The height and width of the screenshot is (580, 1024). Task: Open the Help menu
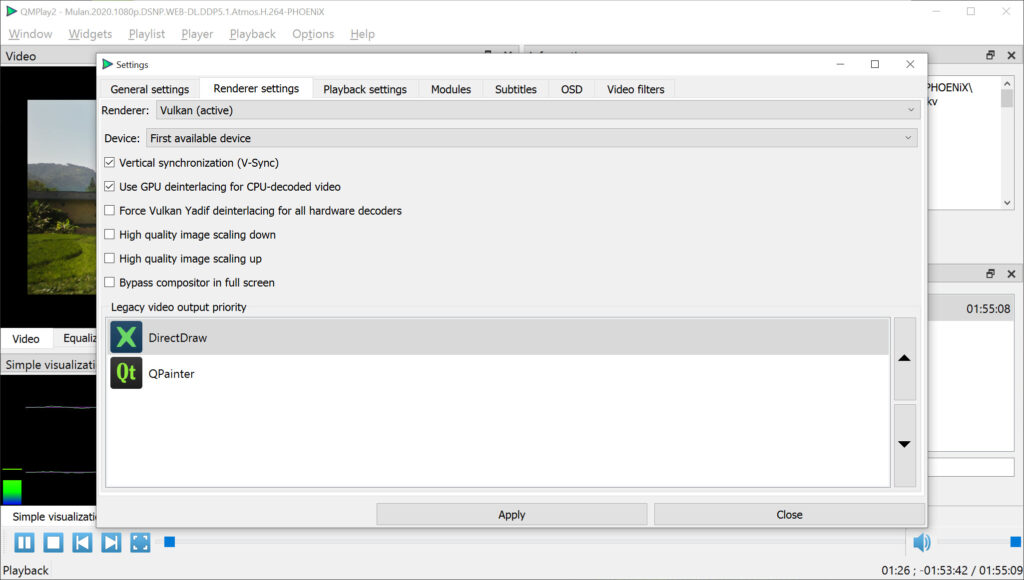pos(362,34)
